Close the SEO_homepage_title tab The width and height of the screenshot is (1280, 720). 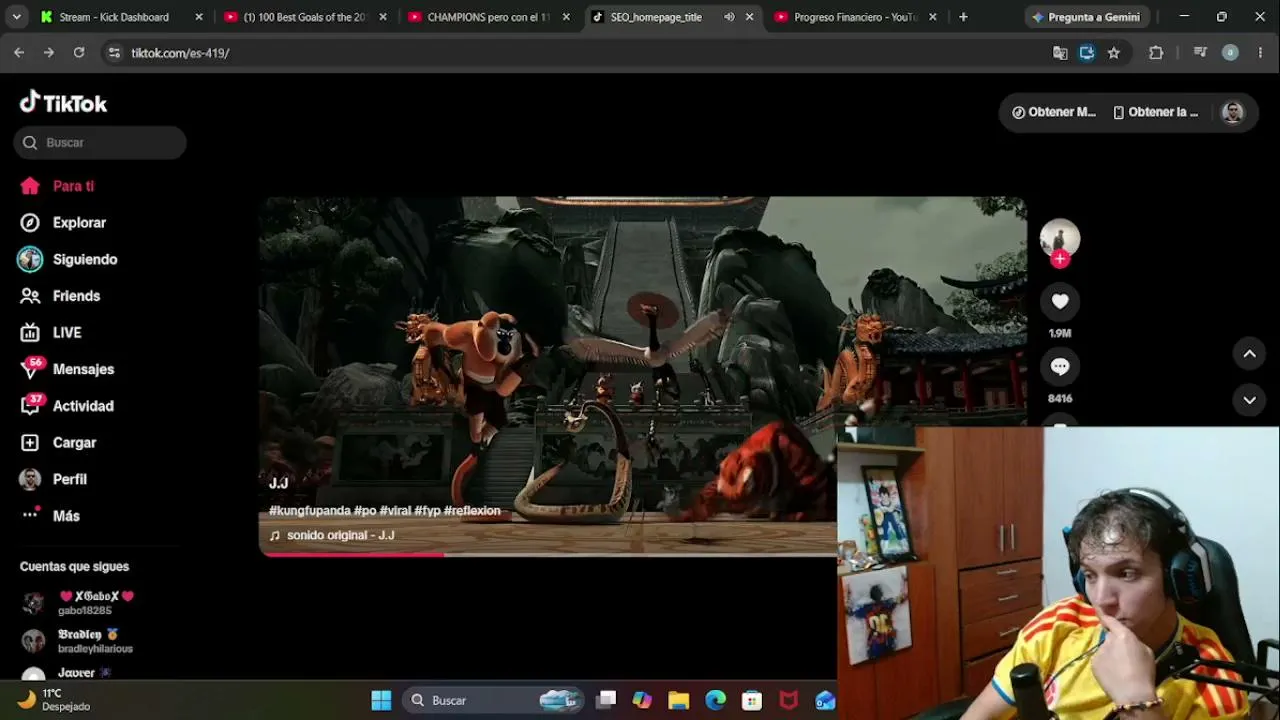[x=749, y=17]
